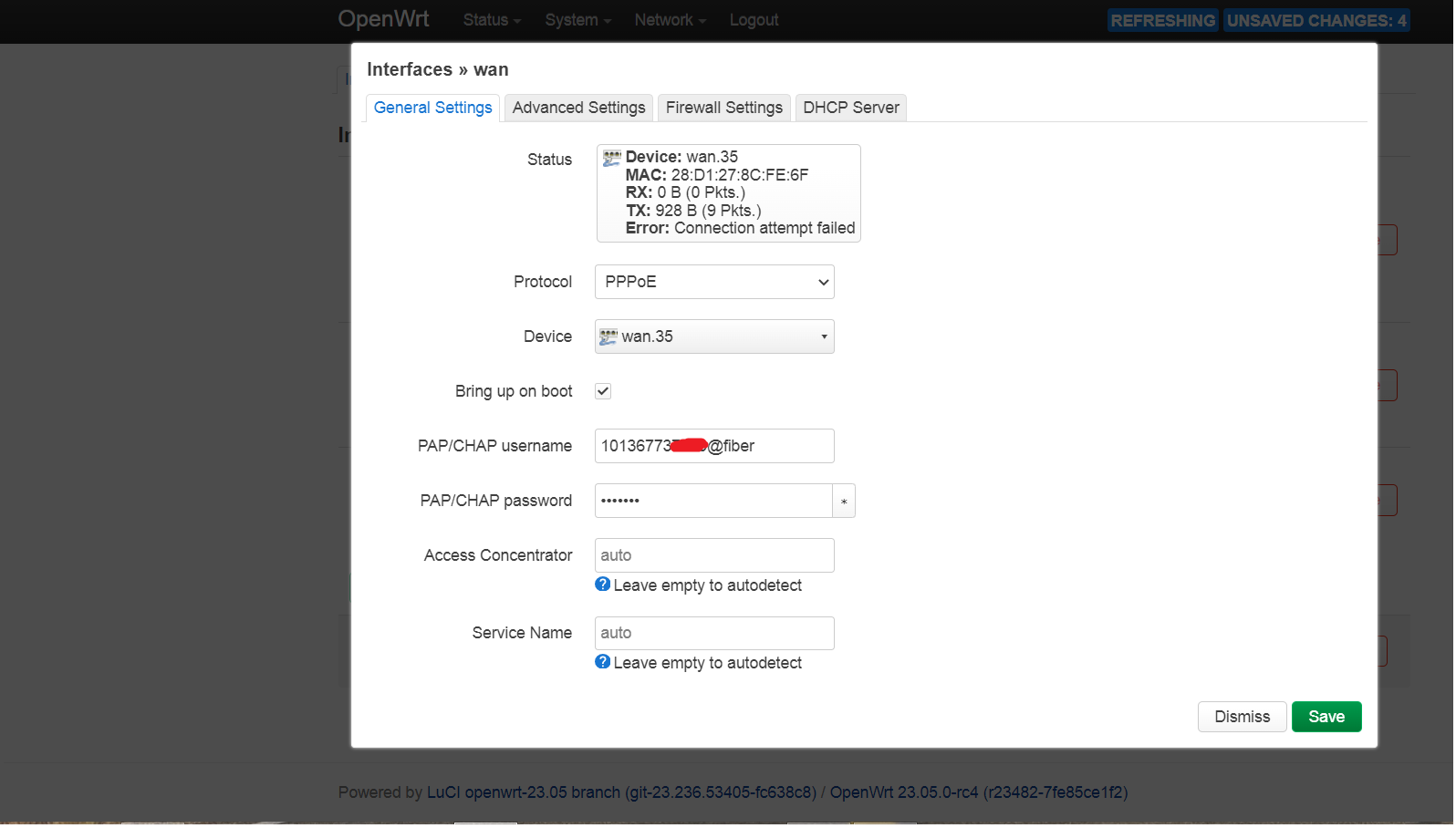Image resolution: width=1456 pixels, height=828 pixels.
Task: Open the Status menu
Action: click(493, 20)
